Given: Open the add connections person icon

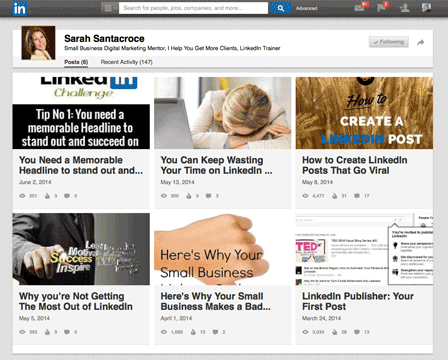Looking at the screenshot, I should 405,8.
